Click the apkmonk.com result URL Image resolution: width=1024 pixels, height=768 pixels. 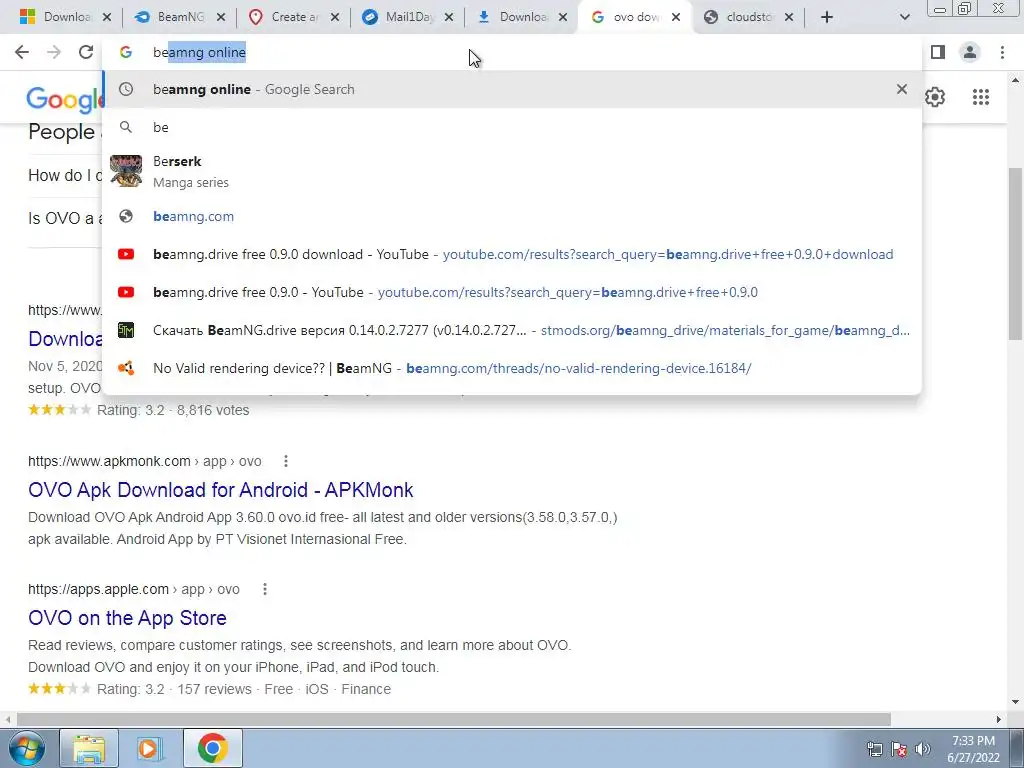pos(144,461)
